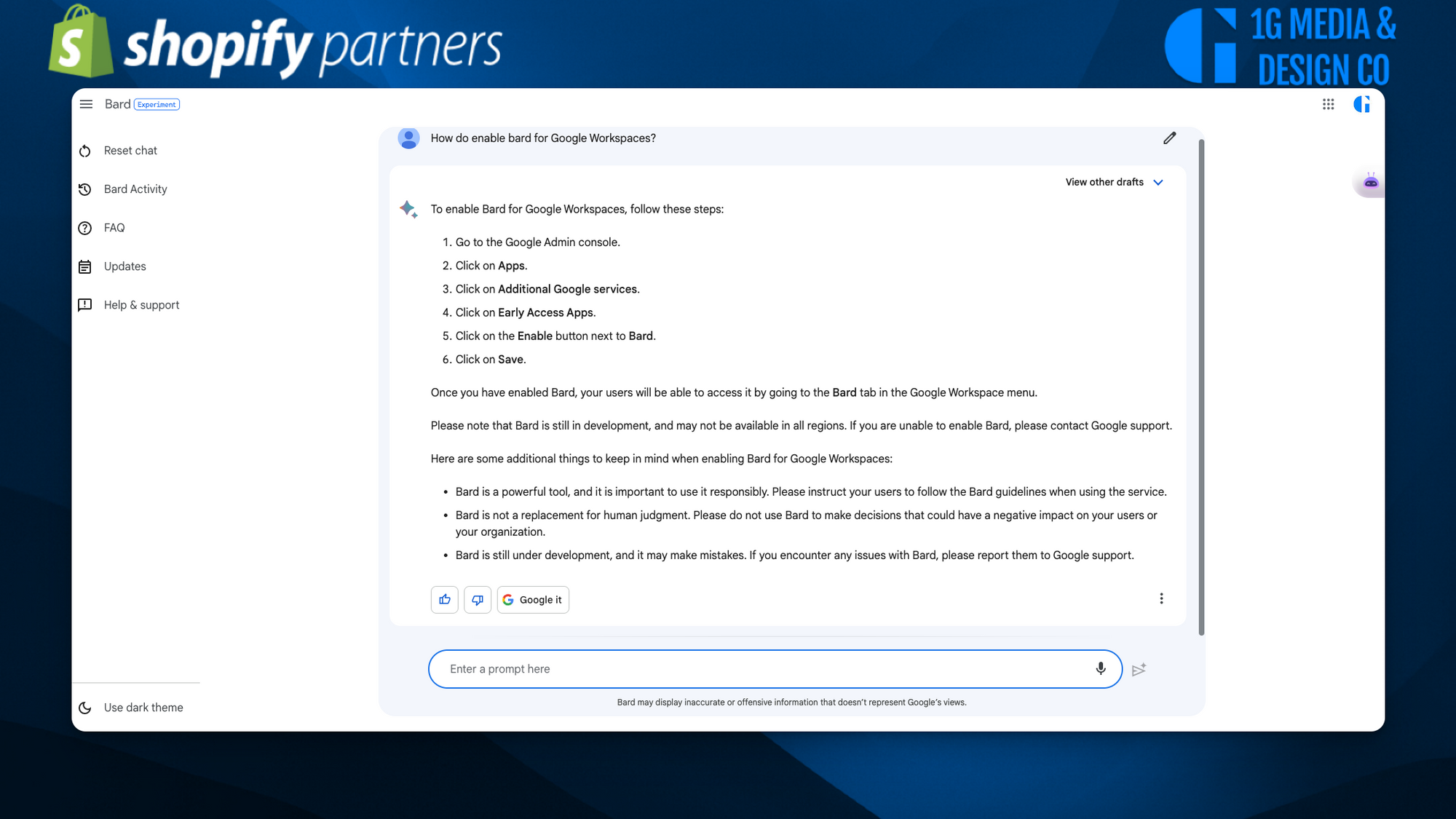Click the Bard star/sparkle icon
This screenshot has width=1456, height=819.
408,208
